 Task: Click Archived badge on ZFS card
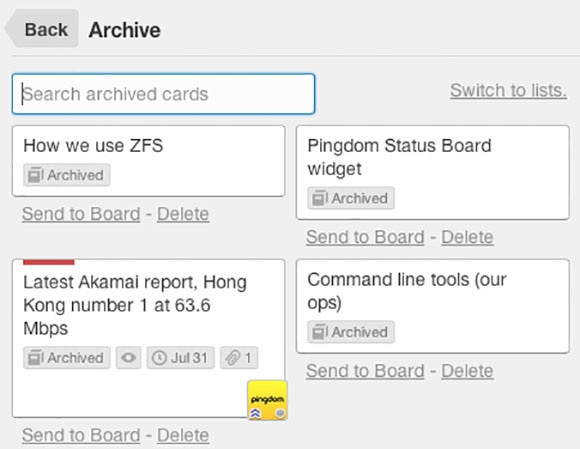67,175
